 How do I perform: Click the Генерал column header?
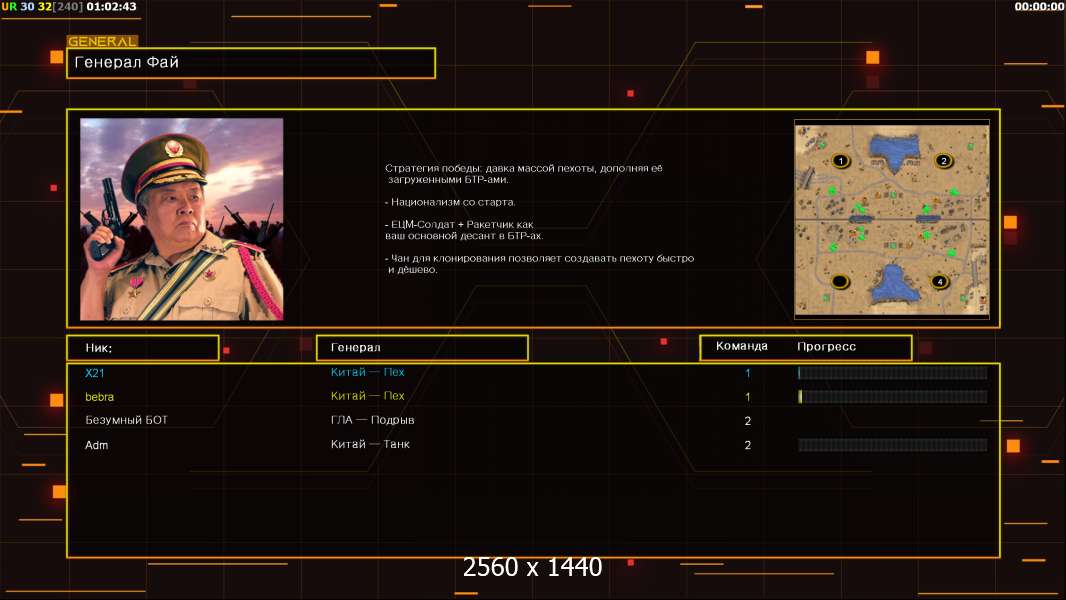coord(422,348)
